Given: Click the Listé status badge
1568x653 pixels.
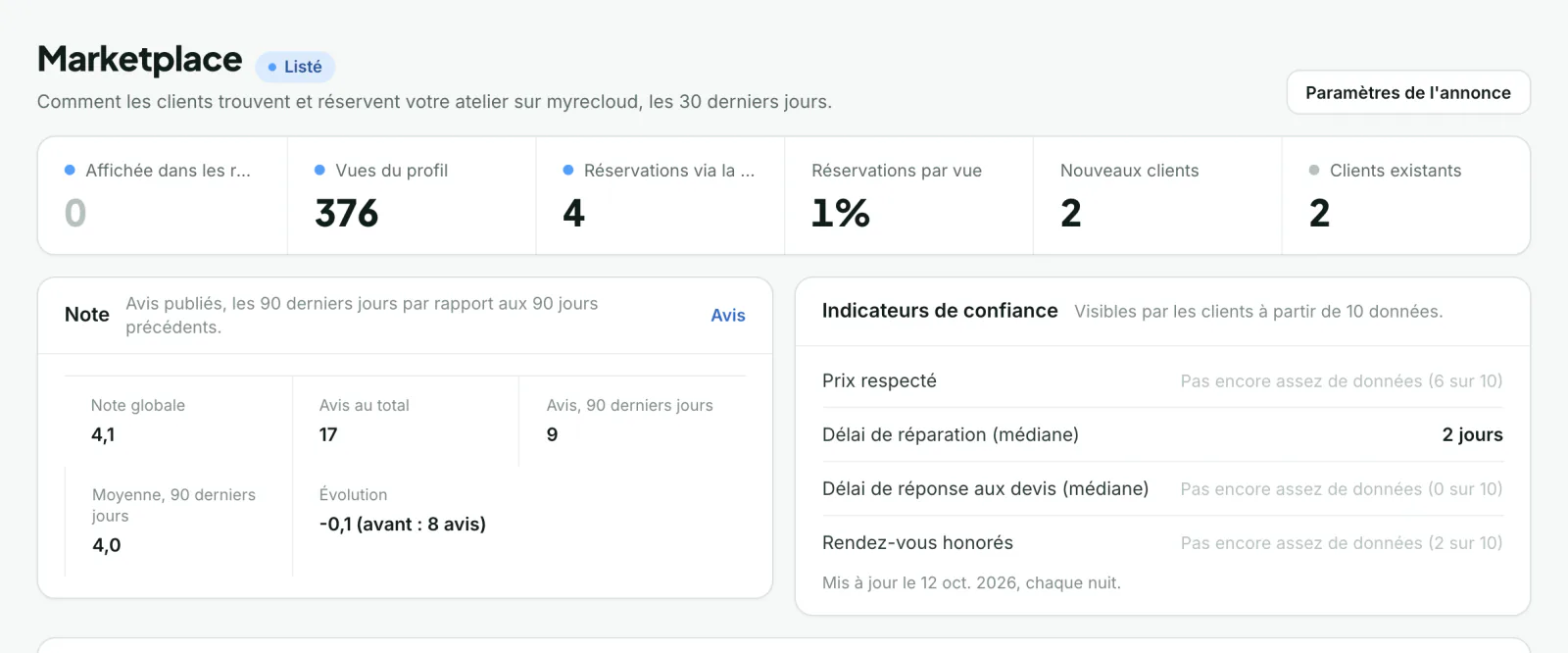Looking at the screenshot, I should click(x=295, y=67).
